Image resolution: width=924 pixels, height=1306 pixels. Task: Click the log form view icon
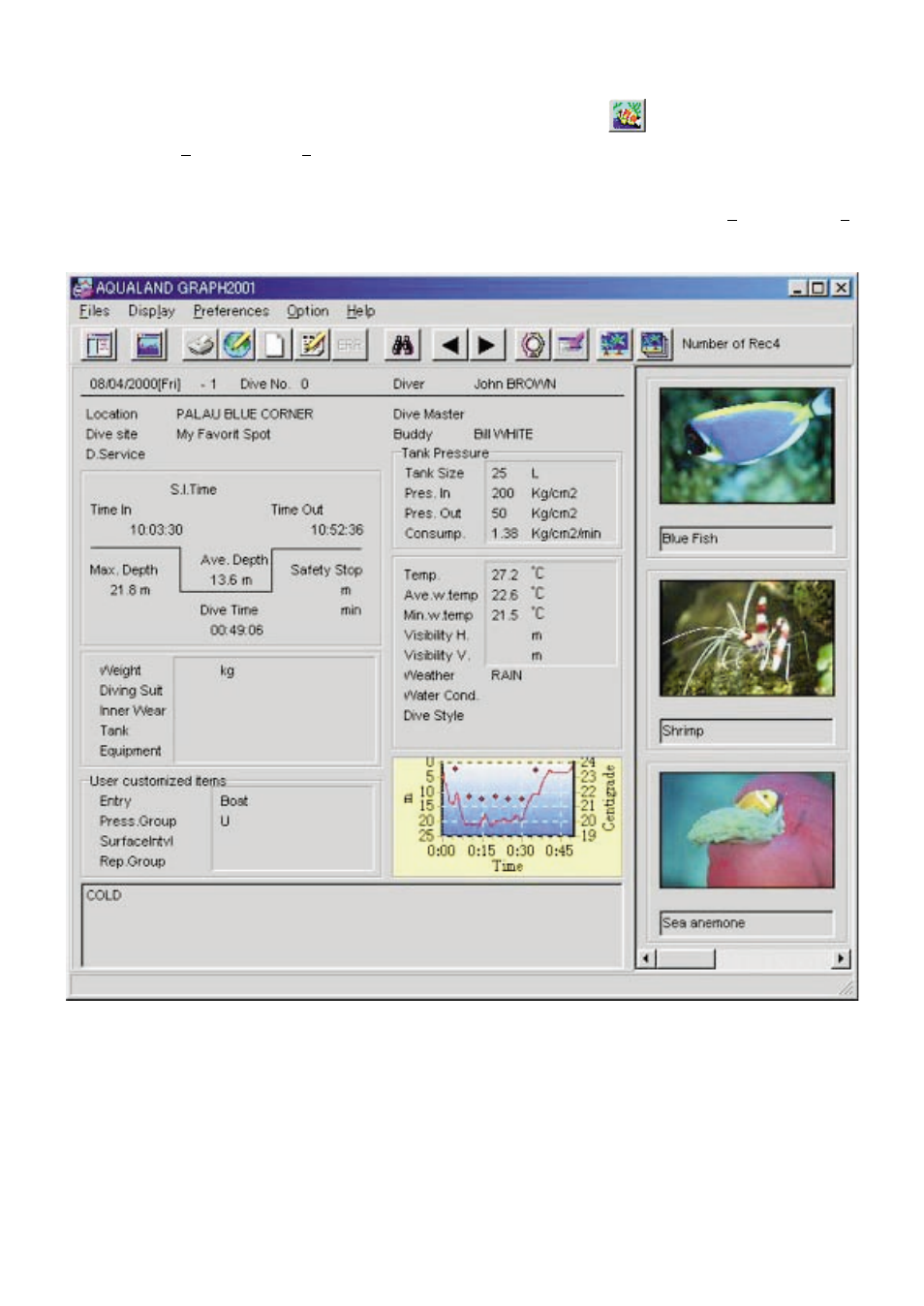[x=99, y=345]
